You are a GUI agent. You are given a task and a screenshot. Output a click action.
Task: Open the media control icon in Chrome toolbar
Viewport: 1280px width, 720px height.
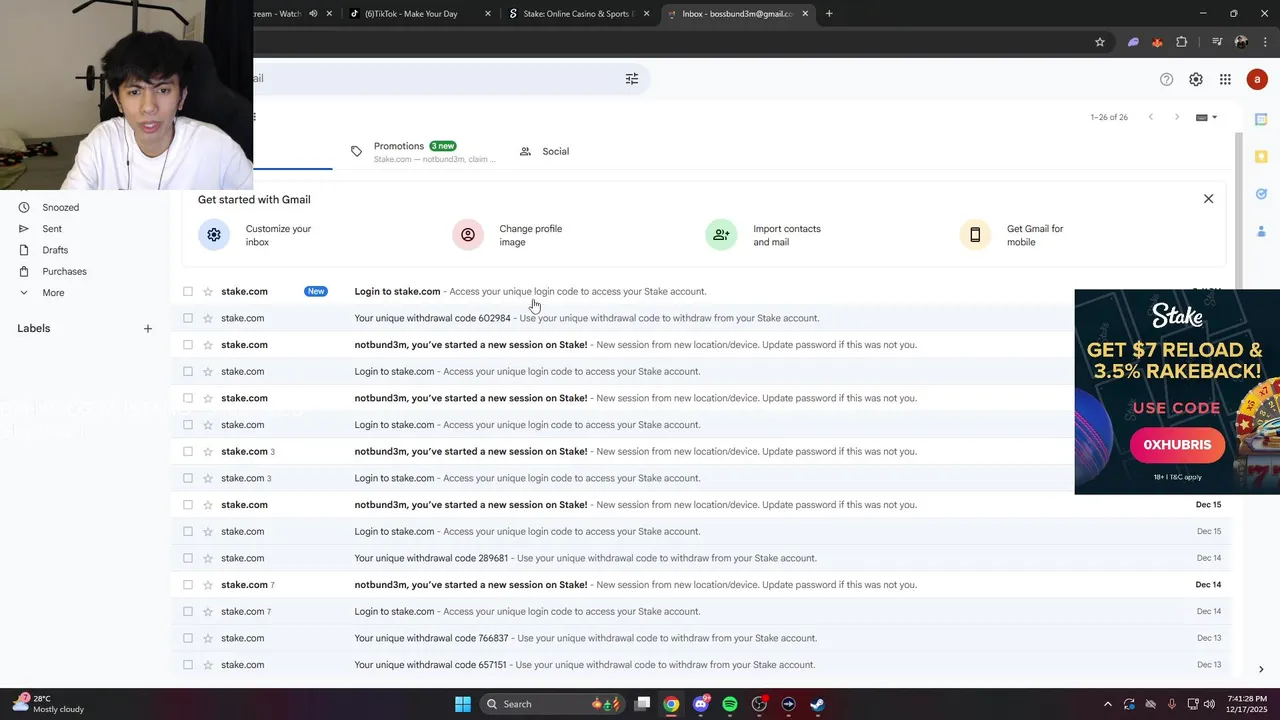coord(1217,42)
